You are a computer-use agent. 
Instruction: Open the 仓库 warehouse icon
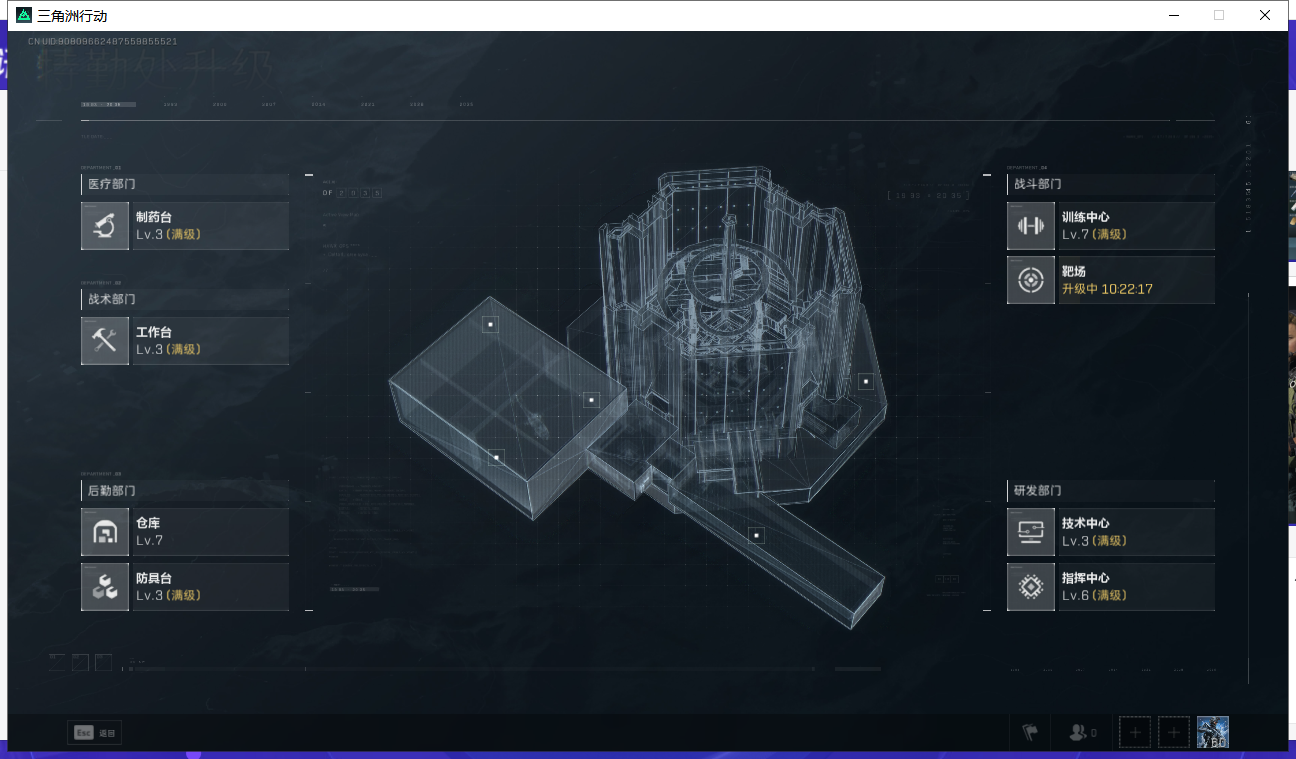(105, 532)
